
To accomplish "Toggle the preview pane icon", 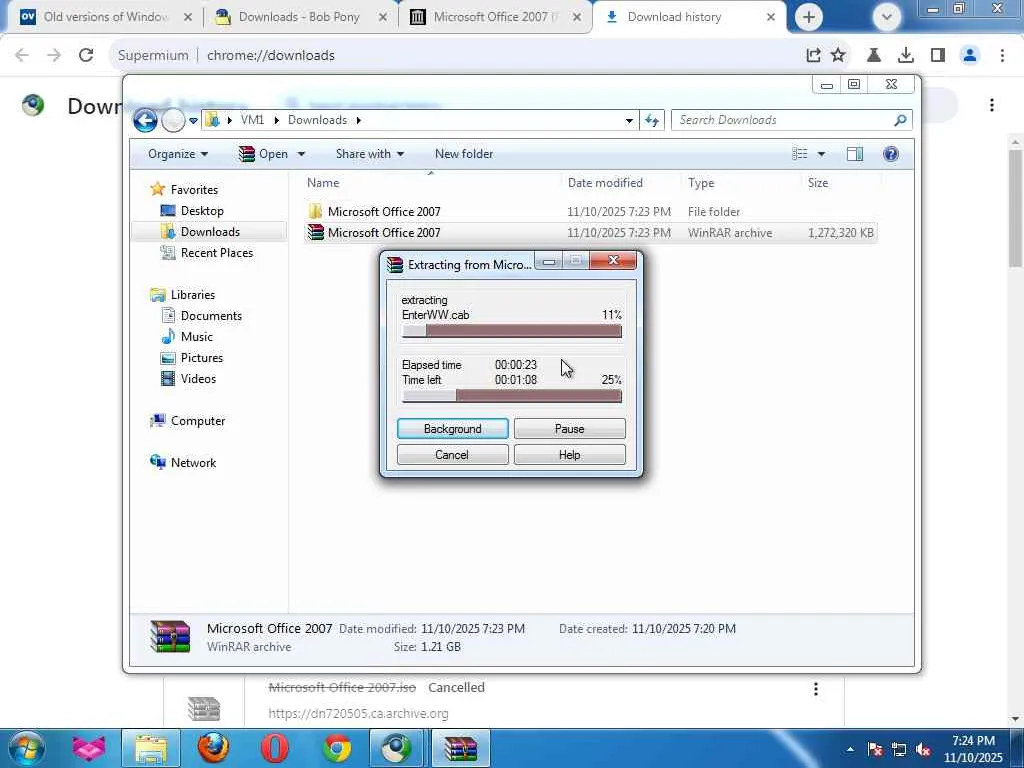I will pyautogui.click(x=855, y=154).
